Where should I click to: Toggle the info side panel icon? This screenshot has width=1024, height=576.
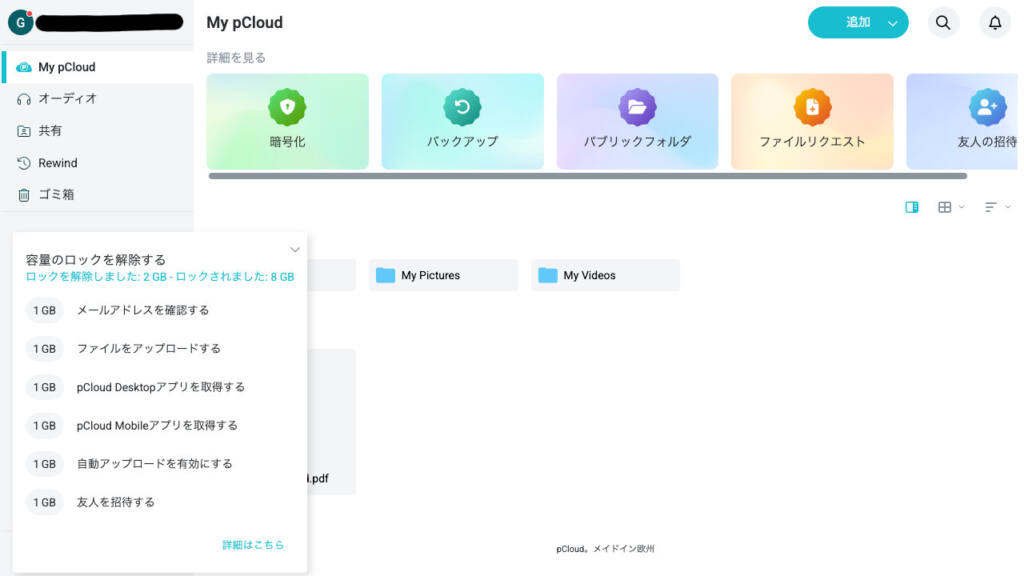point(912,207)
